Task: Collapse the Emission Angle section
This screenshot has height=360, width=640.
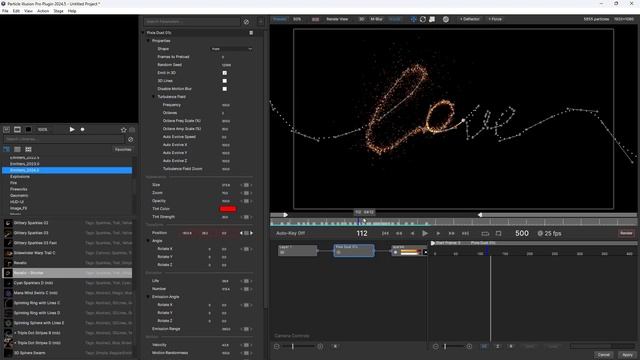Action: click(148, 297)
